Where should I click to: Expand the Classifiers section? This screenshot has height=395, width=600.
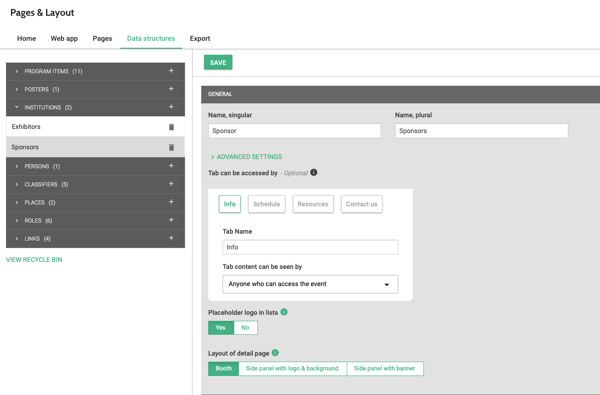click(16, 184)
